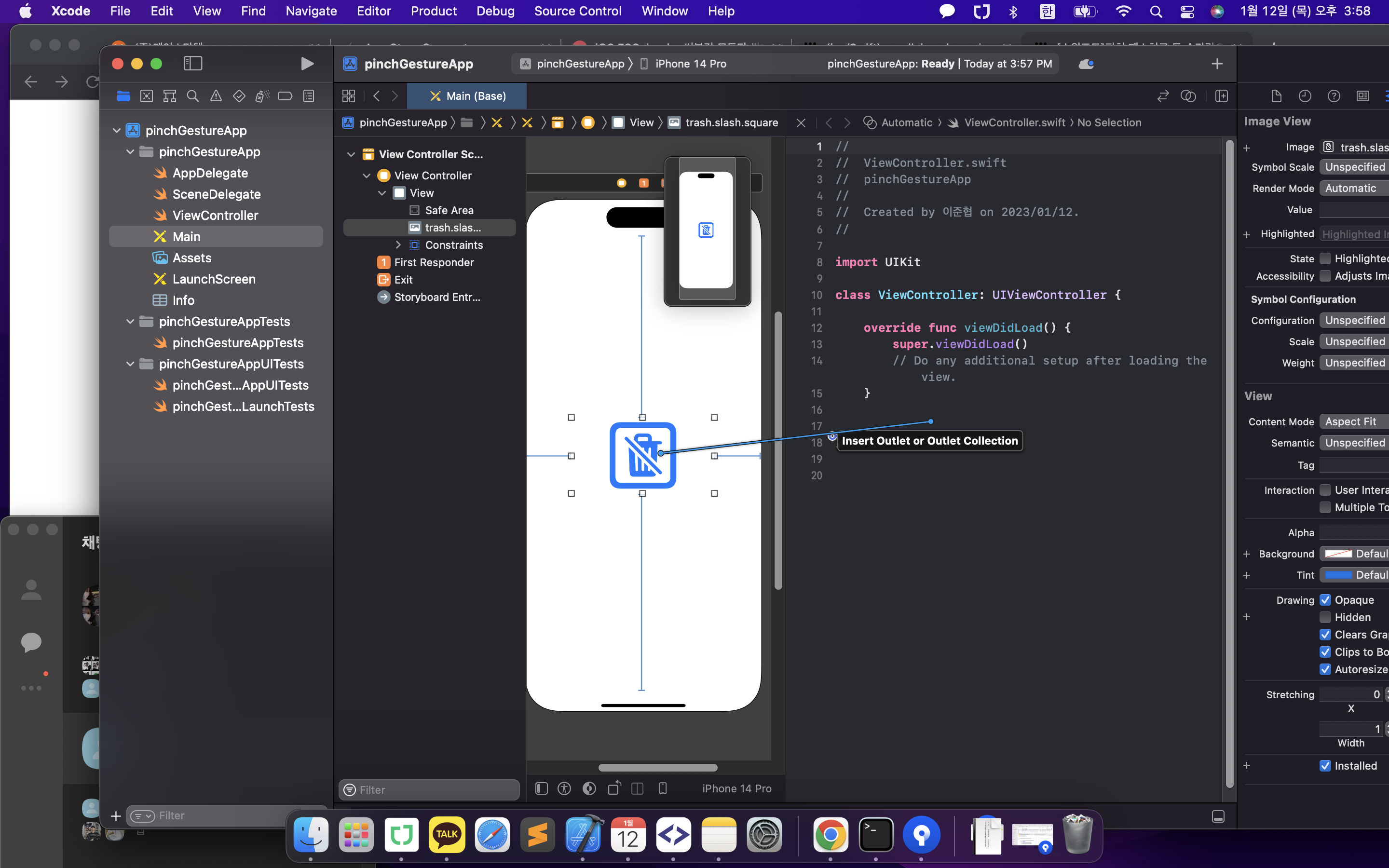Click the Tint color swatch
The width and height of the screenshot is (1389, 868).
(x=1338, y=575)
